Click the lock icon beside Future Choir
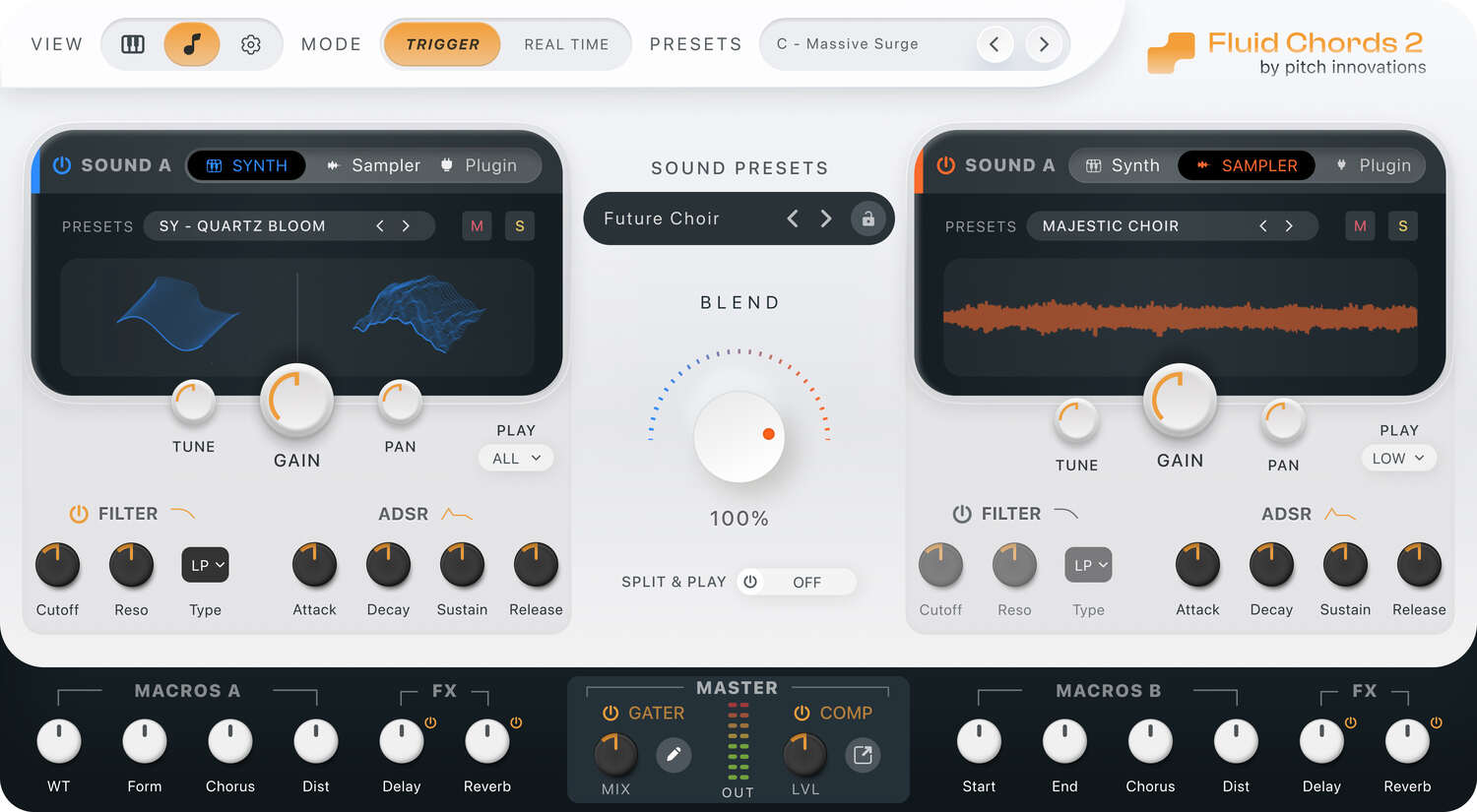Viewport: 1477px width, 812px height. [x=867, y=219]
